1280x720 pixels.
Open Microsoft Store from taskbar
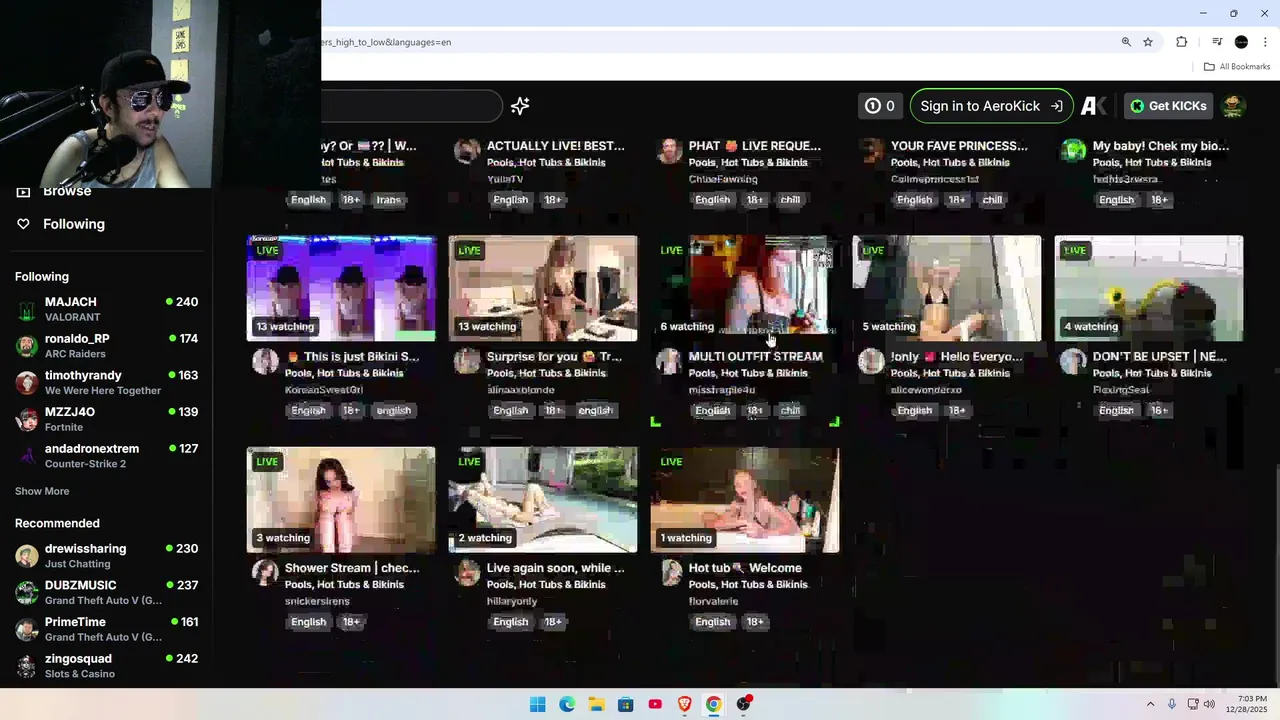pyautogui.click(x=625, y=704)
